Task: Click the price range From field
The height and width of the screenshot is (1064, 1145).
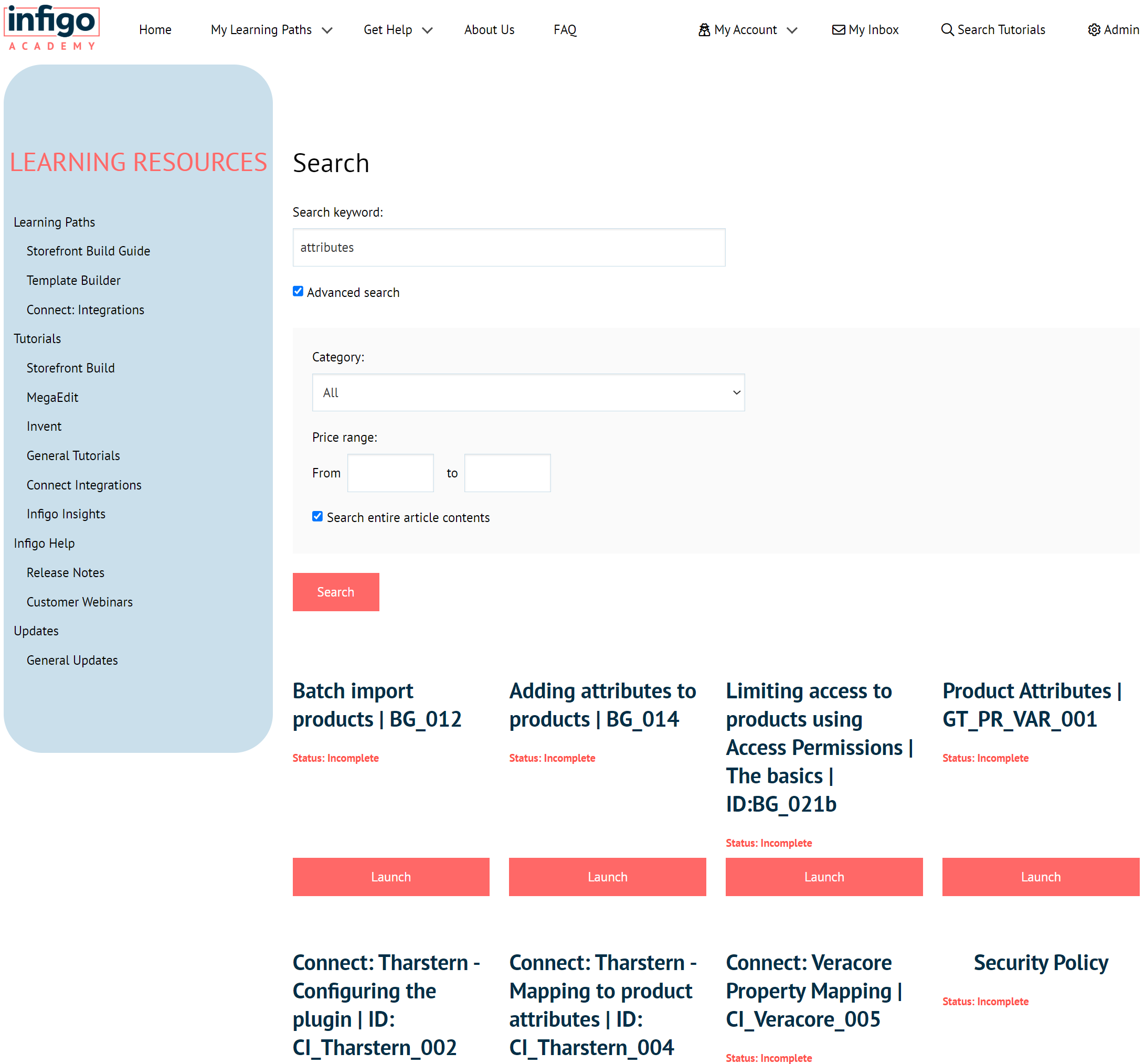Action: 390,473
